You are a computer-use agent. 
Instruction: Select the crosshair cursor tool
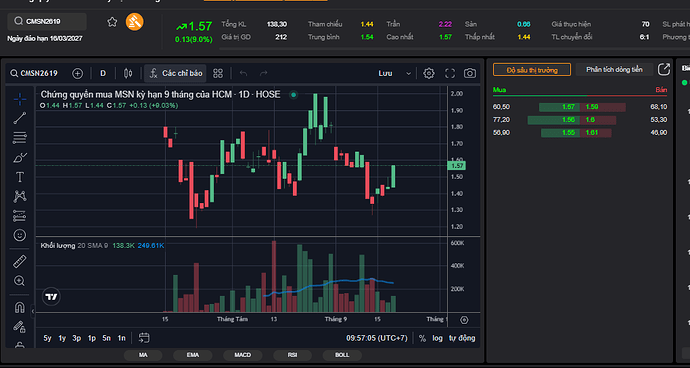pyautogui.click(x=20, y=99)
